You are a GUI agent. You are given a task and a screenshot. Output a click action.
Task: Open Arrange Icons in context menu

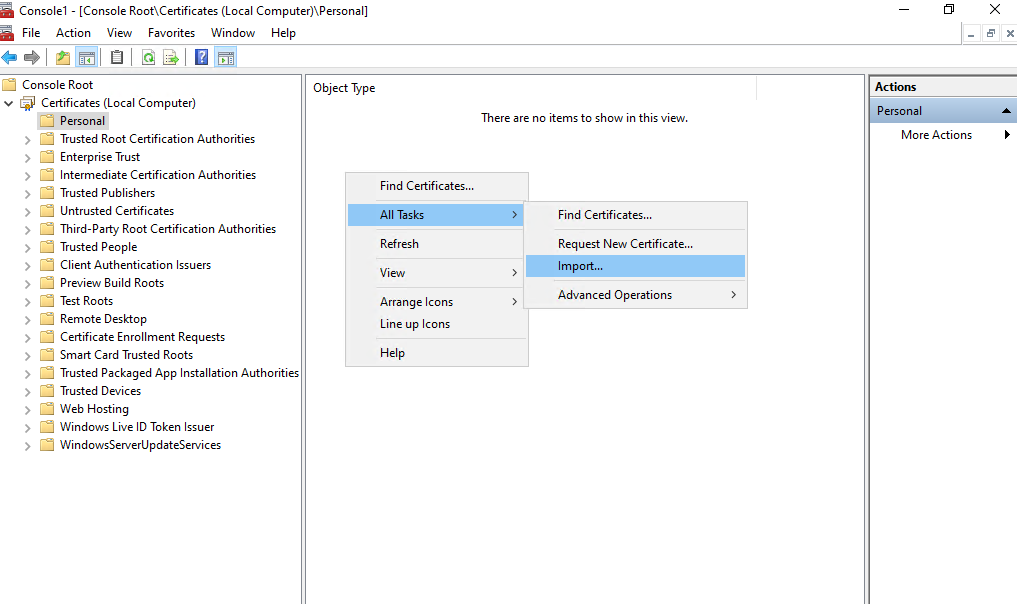[437, 302]
